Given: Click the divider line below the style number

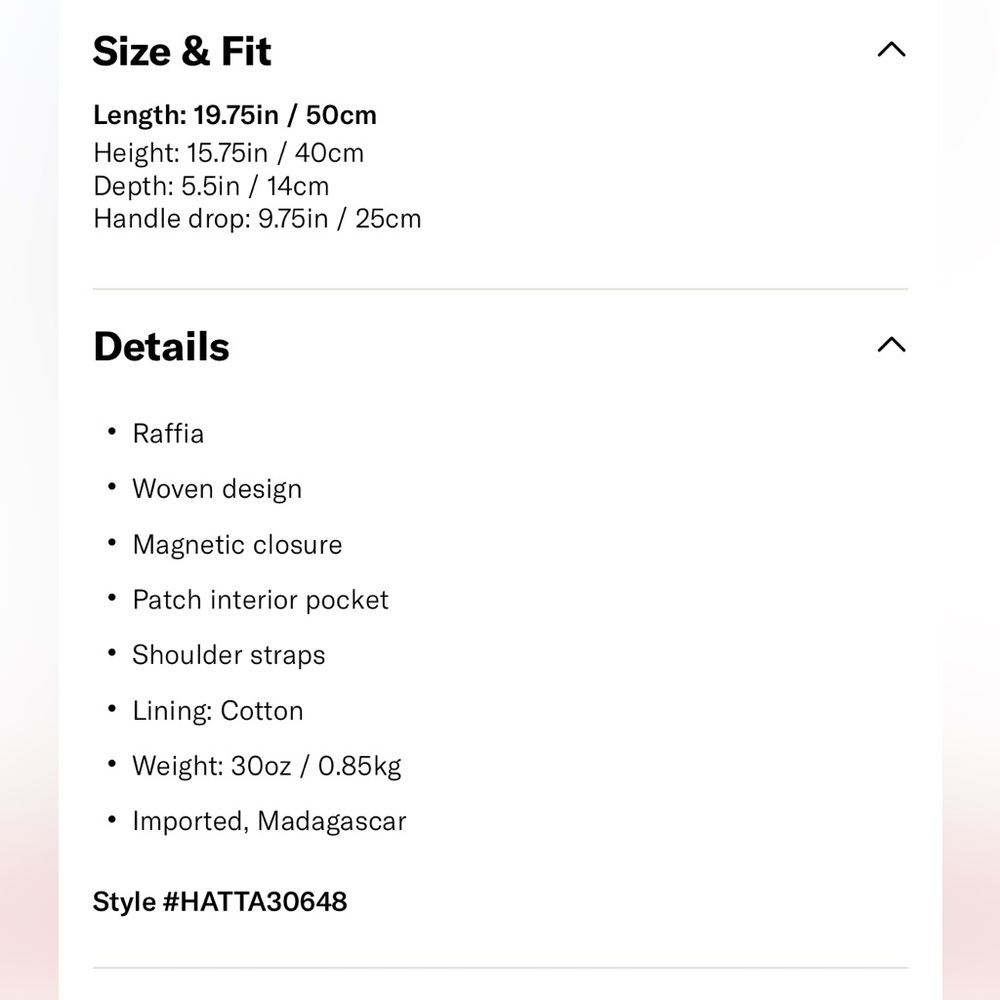Looking at the screenshot, I should (500, 968).
